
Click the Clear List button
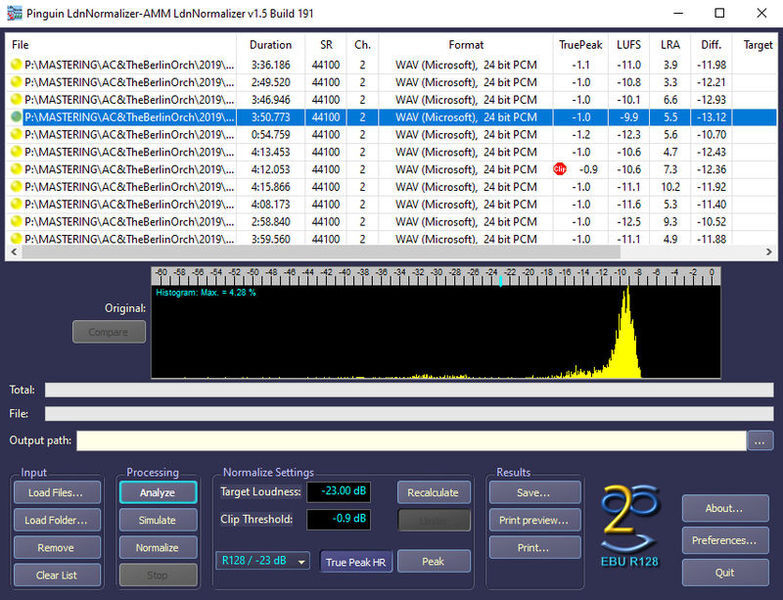click(x=57, y=575)
